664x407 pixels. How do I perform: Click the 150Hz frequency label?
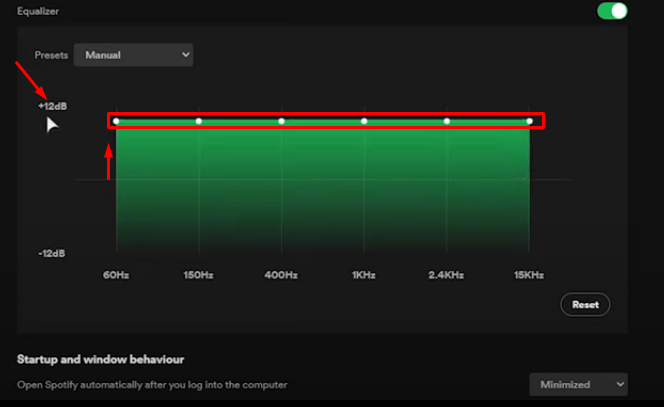[198, 275]
